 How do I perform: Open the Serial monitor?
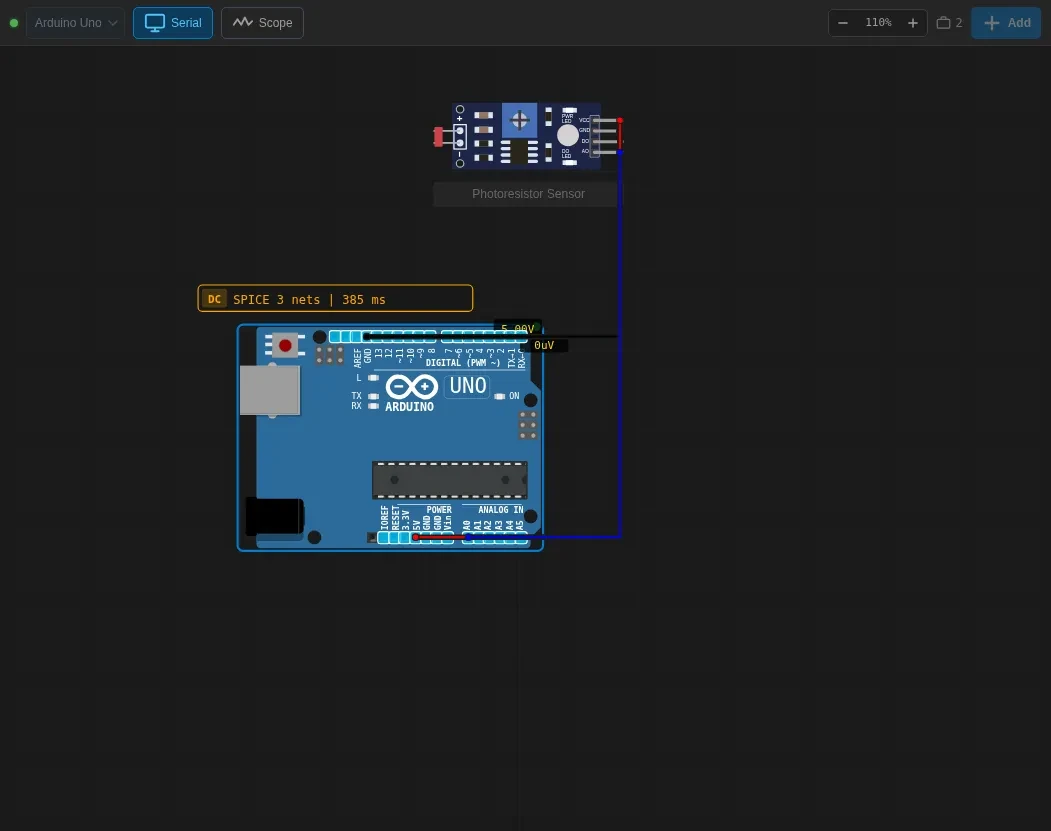tap(173, 23)
